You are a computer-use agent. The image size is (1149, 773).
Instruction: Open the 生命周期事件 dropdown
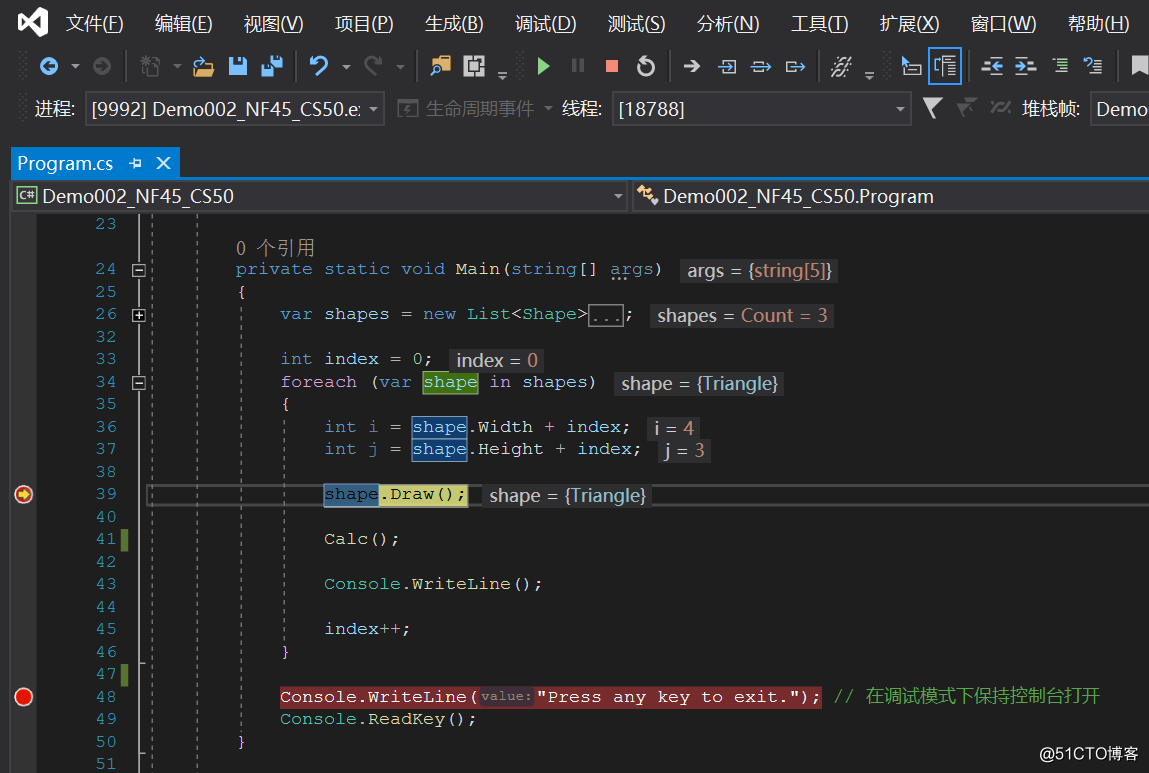click(x=474, y=109)
